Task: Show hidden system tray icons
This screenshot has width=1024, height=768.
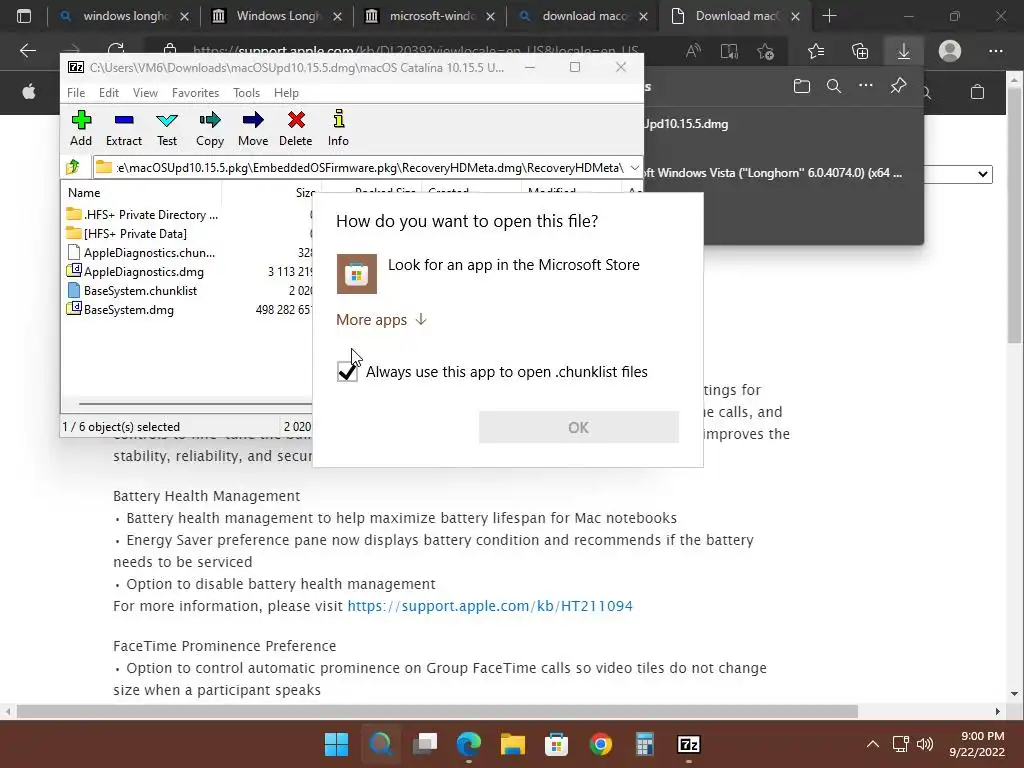Action: pos(872,744)
